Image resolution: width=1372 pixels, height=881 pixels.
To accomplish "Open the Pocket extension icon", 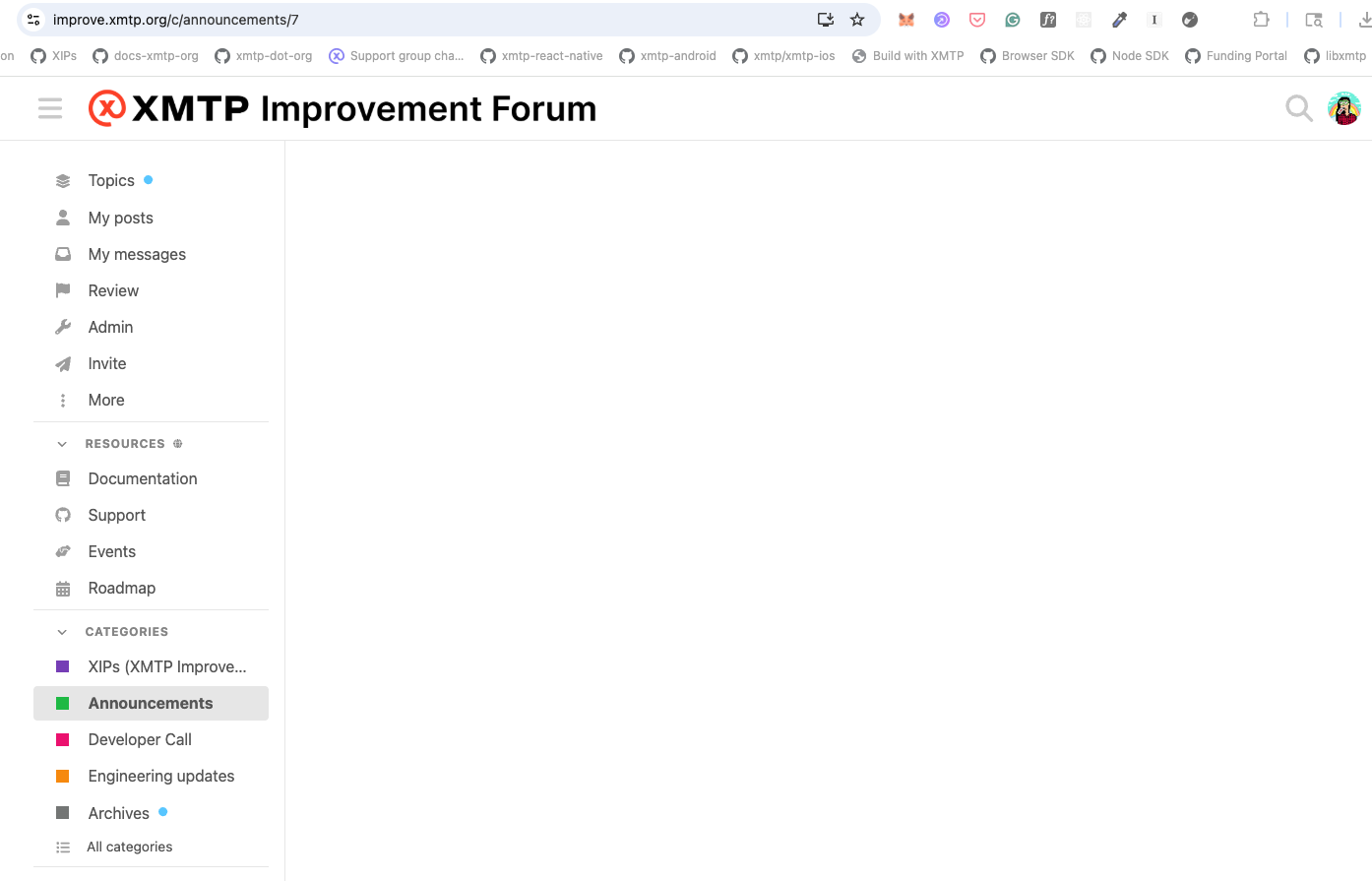I will 977,20.
